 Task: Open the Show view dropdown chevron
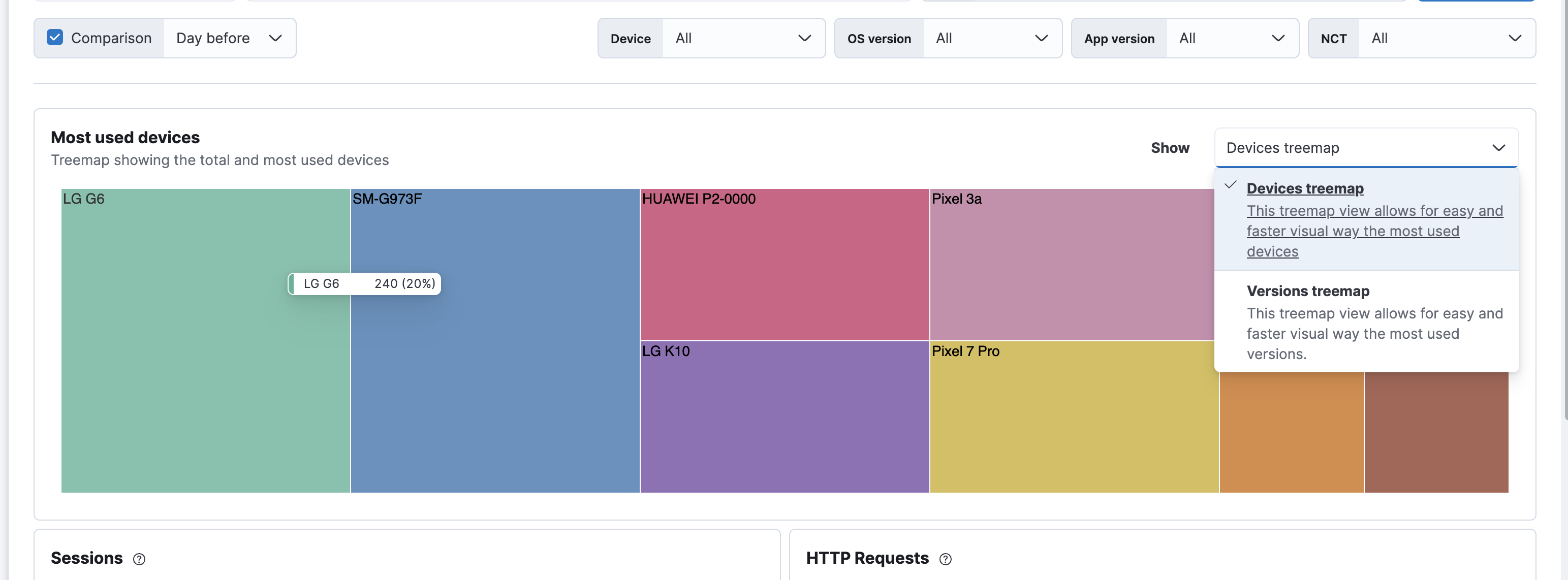coord(1497,148)
